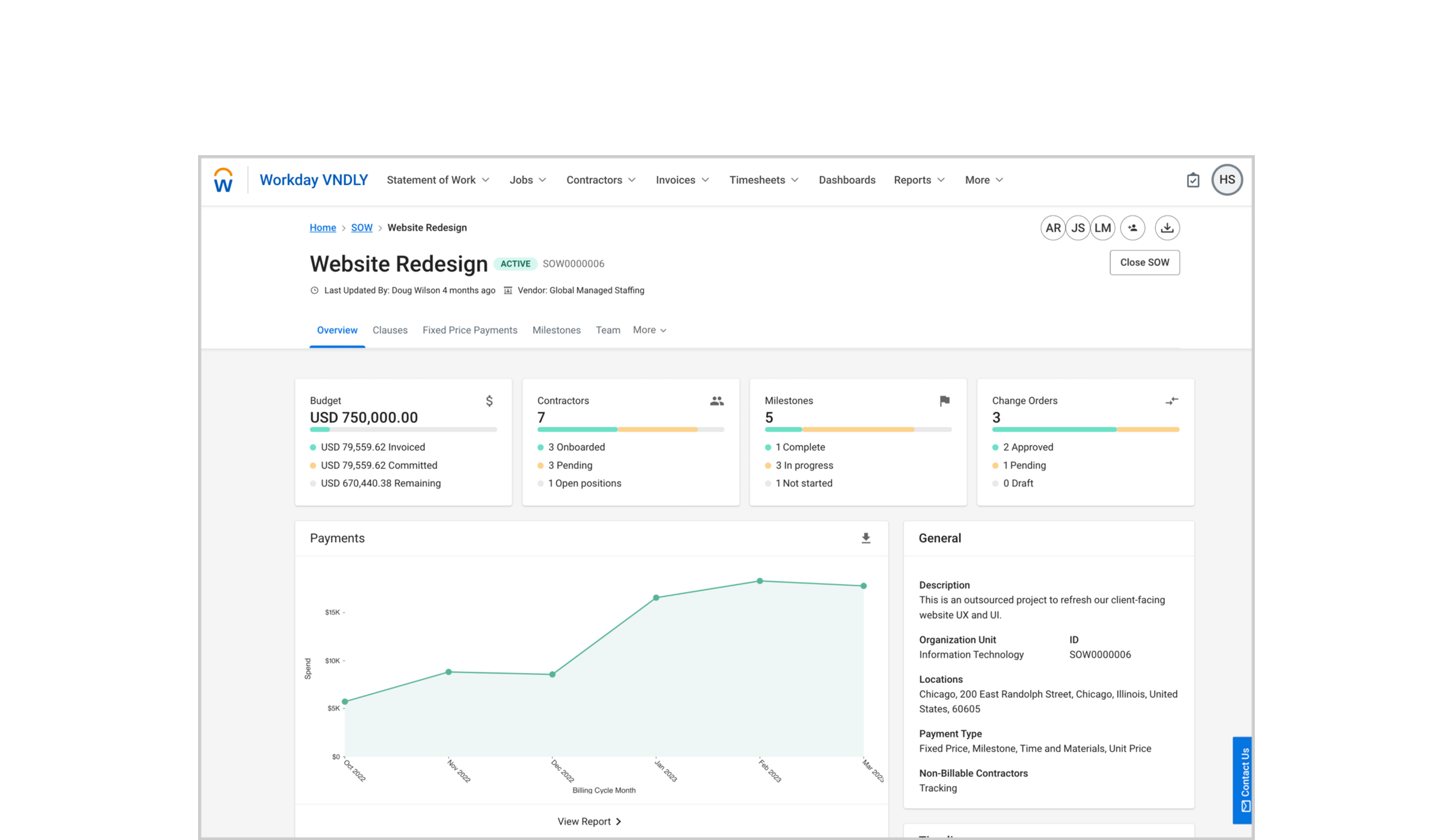Click the Milestones progress bar
Screen dimensions: 1455x840
(858, 430)
